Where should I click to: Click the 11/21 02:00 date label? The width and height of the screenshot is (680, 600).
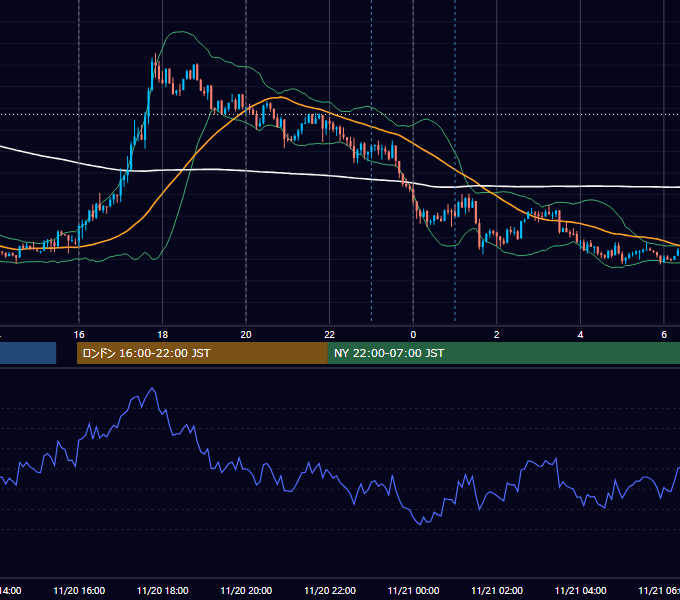click(497, 590)
